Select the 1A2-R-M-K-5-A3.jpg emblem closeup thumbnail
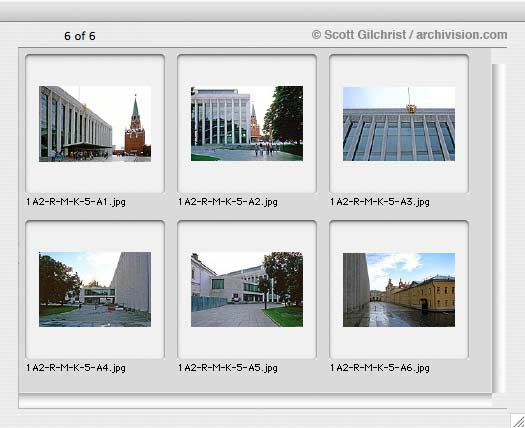 [x=399, y=124]
